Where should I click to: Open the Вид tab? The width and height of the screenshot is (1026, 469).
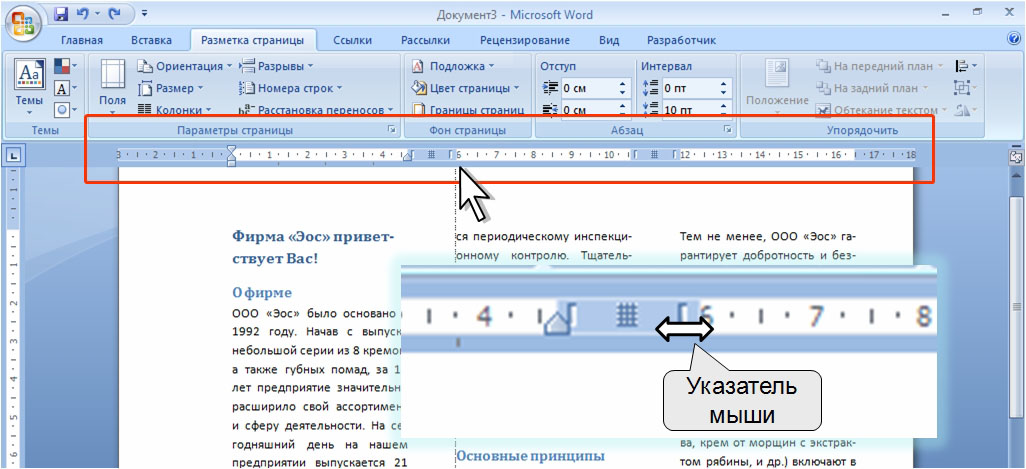[x=609, y=41]
